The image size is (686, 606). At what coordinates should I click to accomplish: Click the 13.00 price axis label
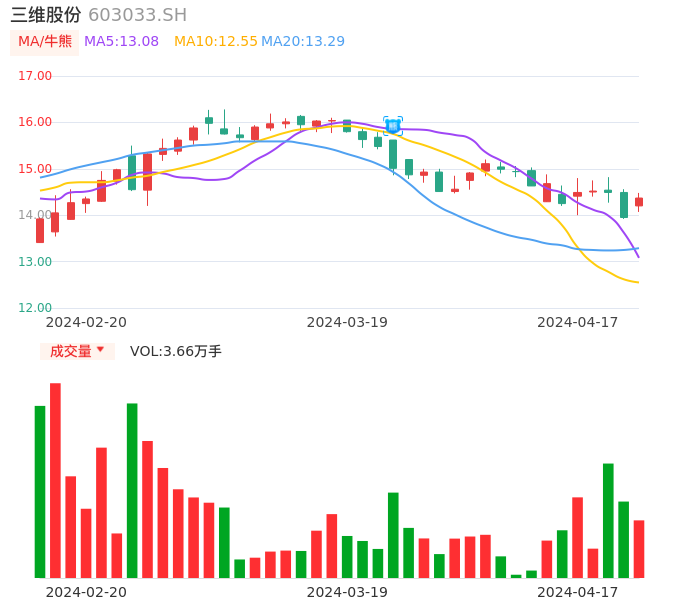pos(35,262)
